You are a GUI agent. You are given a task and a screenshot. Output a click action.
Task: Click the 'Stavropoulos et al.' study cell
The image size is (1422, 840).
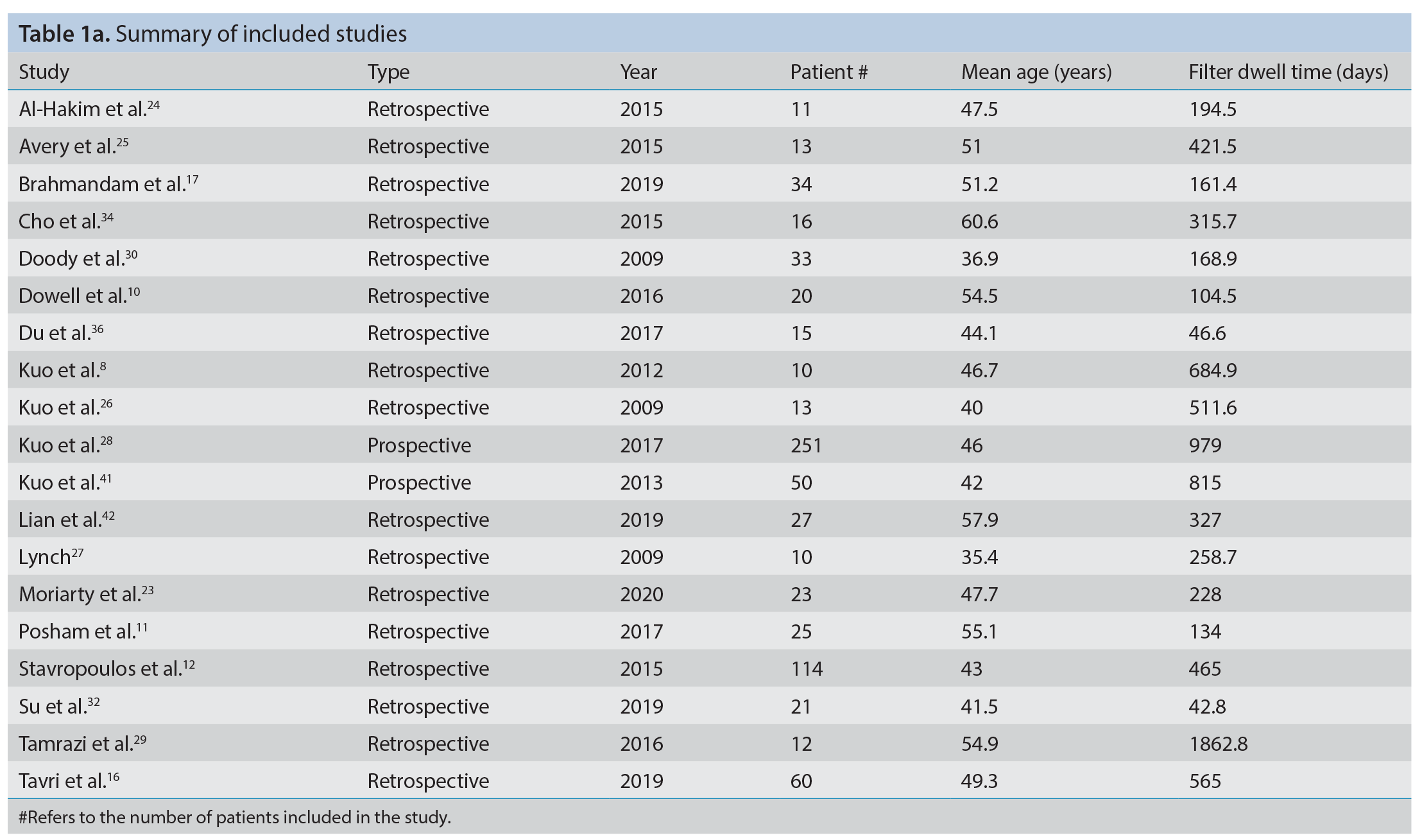click(107, 668)
